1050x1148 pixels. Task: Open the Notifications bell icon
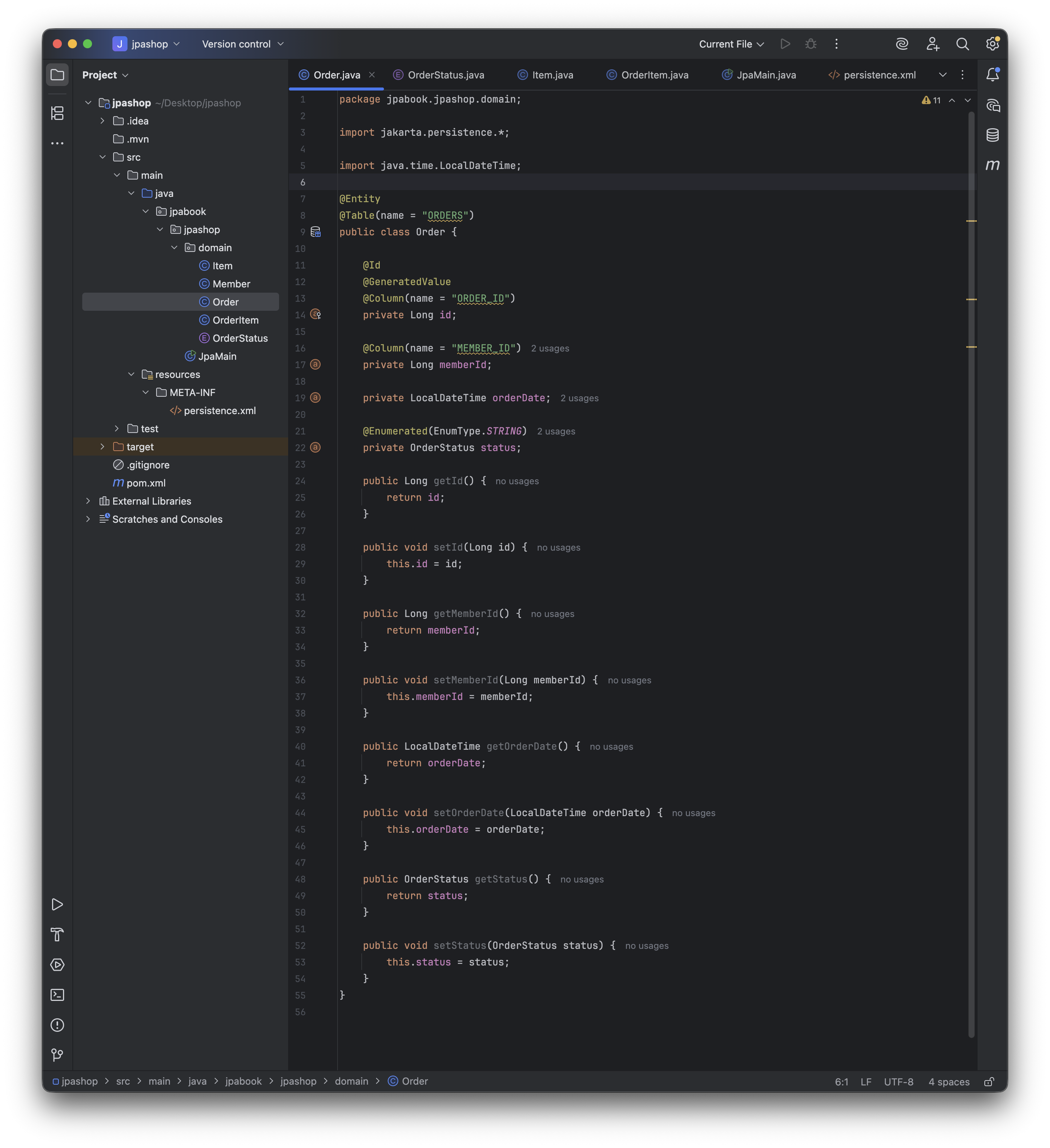pos(992,75)
